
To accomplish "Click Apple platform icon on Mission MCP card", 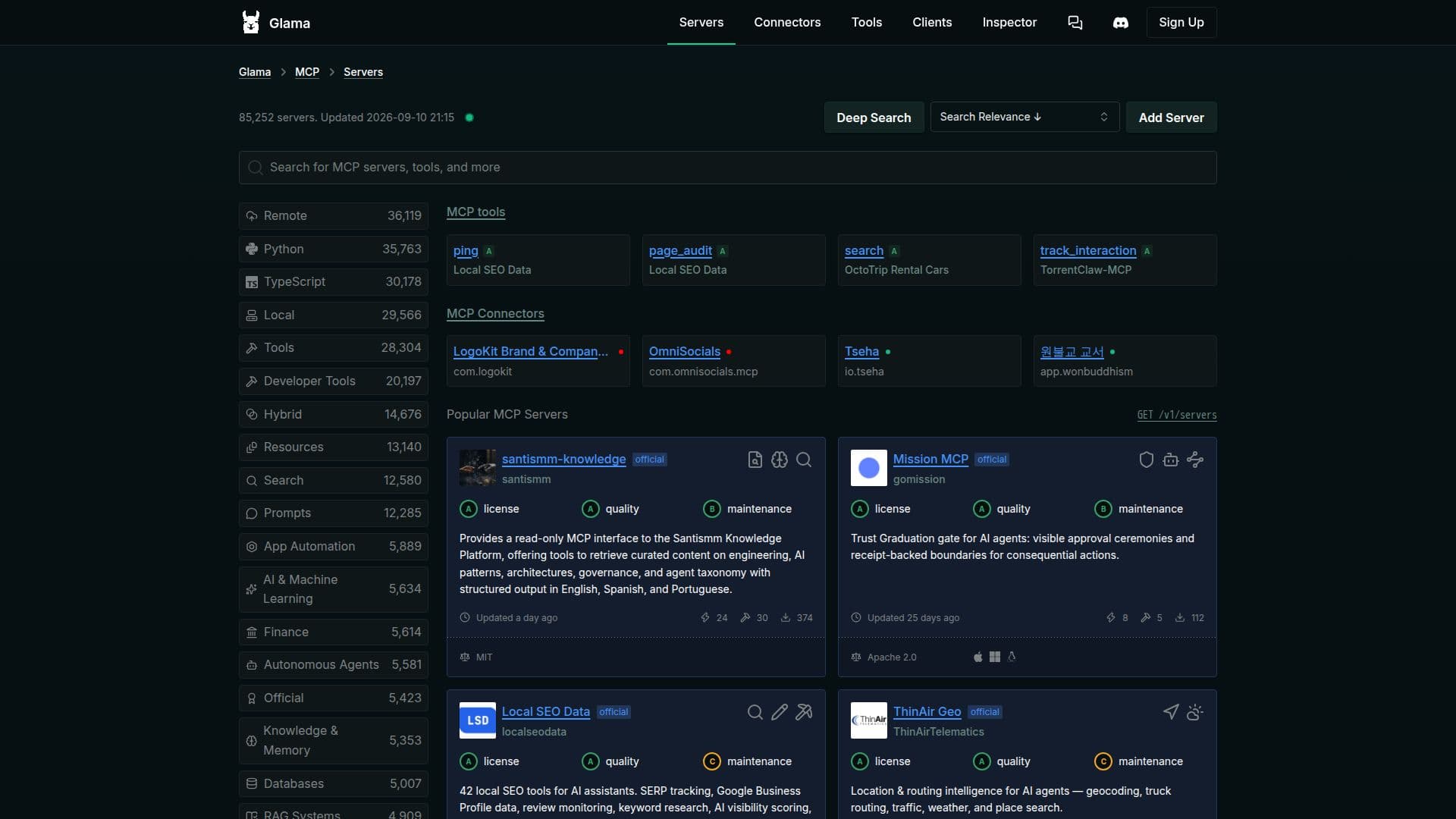I will [x=978, y=657].
